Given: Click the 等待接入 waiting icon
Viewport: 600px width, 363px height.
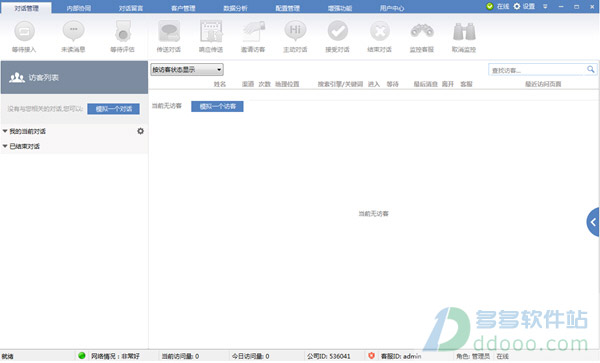Looking at the screenshot, I should pyautogui.click(x=24, y=31).
